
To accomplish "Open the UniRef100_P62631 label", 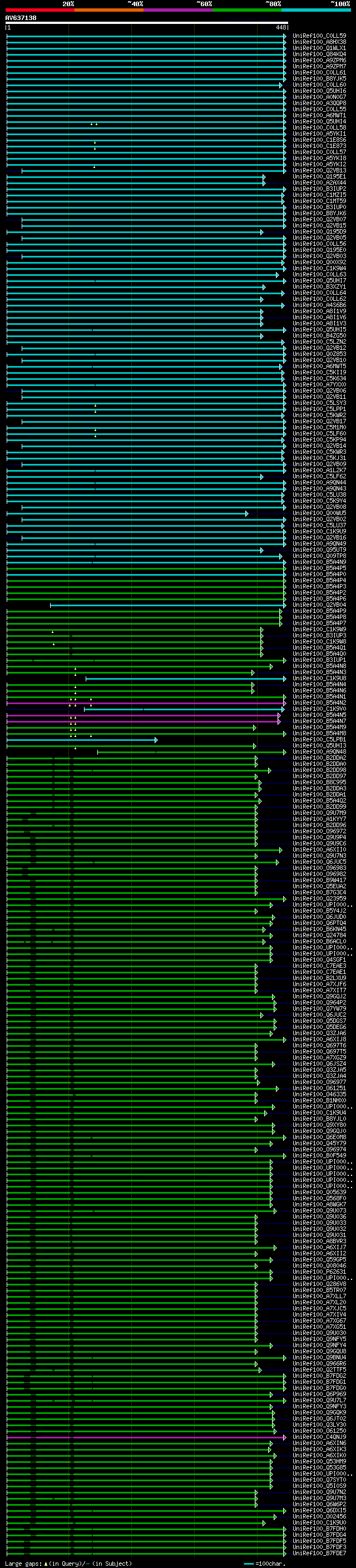I will (319, 1272).
